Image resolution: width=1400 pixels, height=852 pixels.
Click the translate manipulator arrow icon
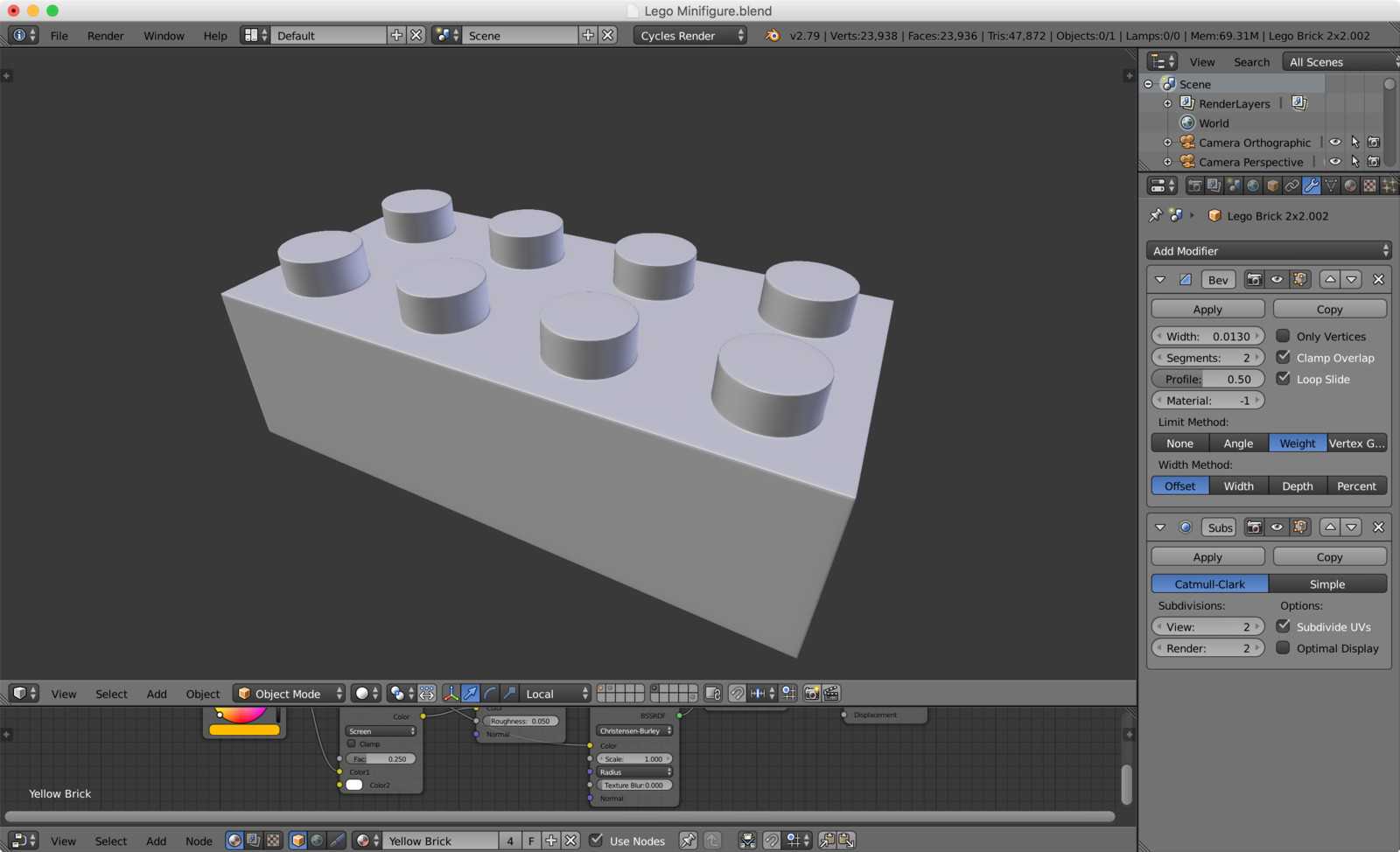pos(471,694)
